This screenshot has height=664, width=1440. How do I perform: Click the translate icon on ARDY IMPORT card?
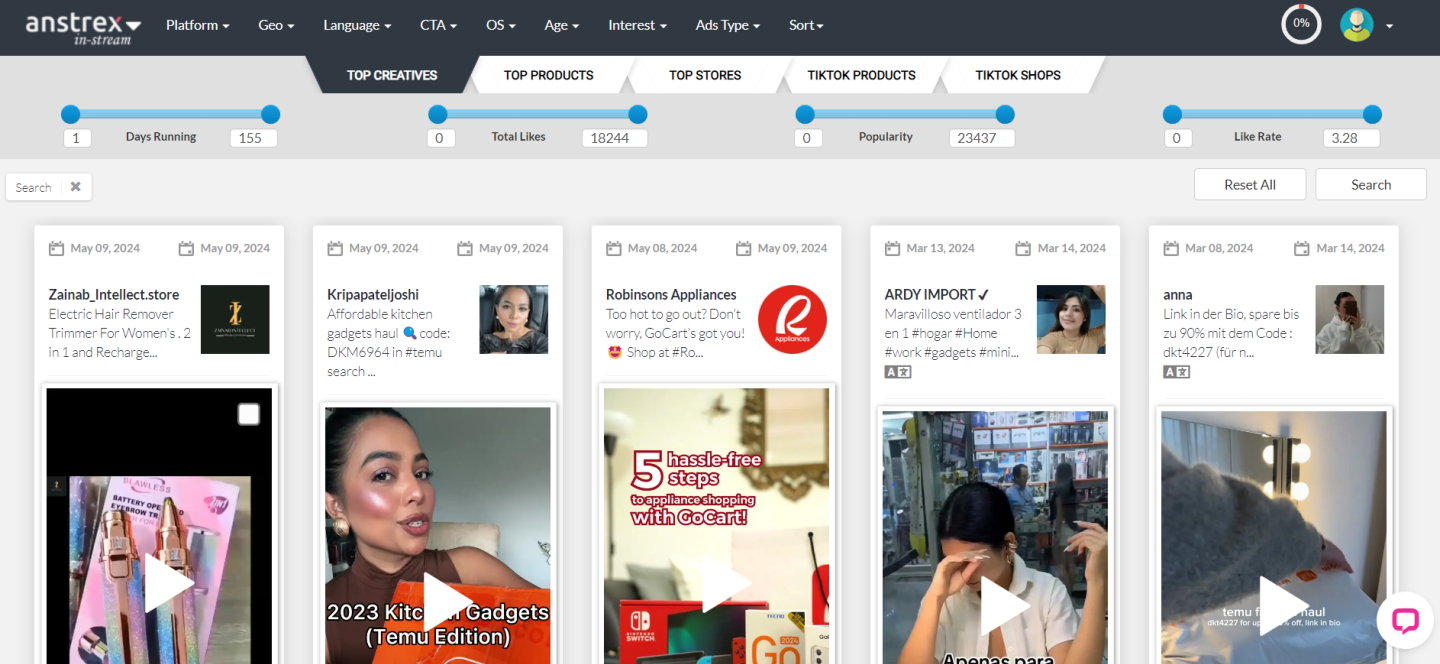[897, 372]
